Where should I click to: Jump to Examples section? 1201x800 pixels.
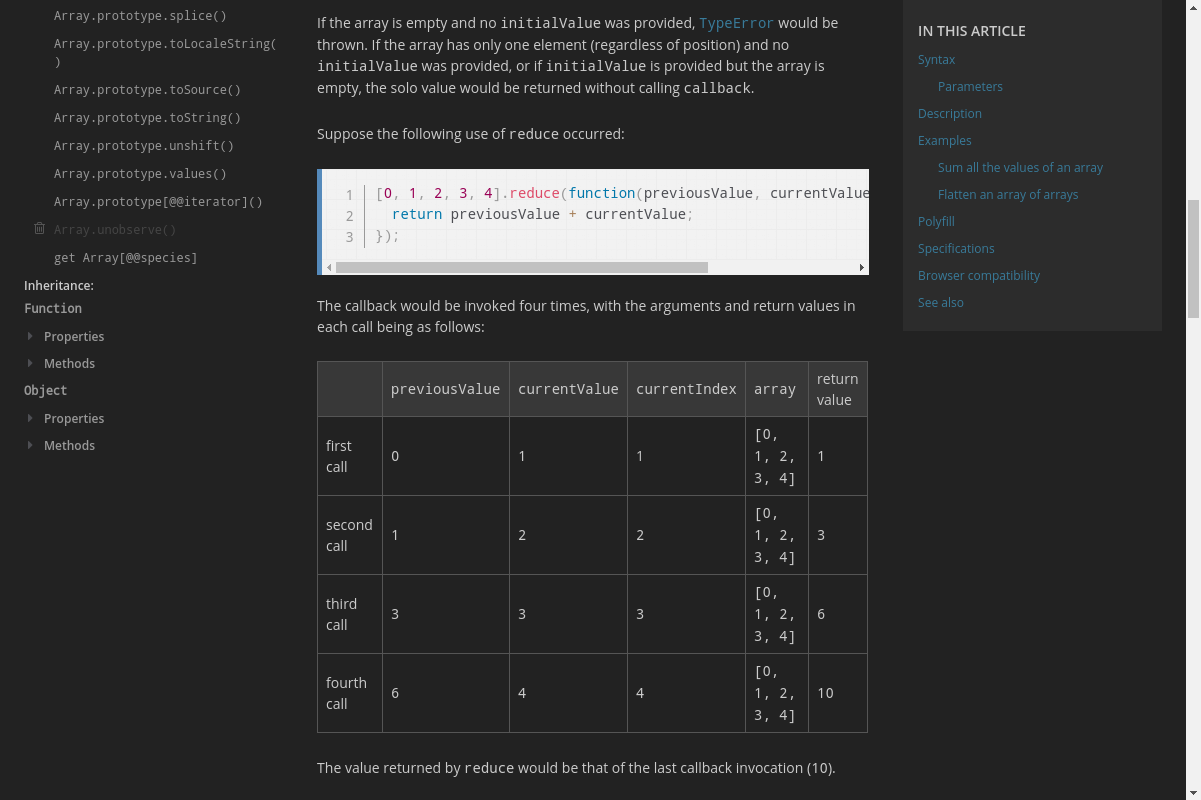click(945, 141)
